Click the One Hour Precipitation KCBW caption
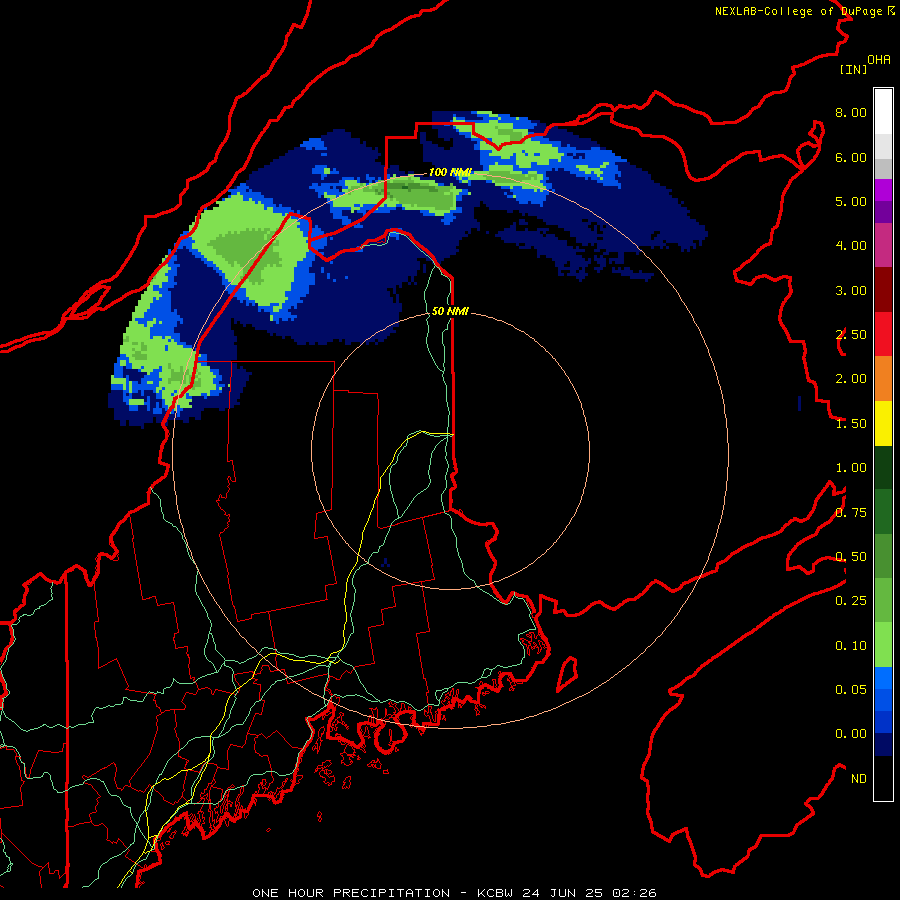 [x=454, y=893]
